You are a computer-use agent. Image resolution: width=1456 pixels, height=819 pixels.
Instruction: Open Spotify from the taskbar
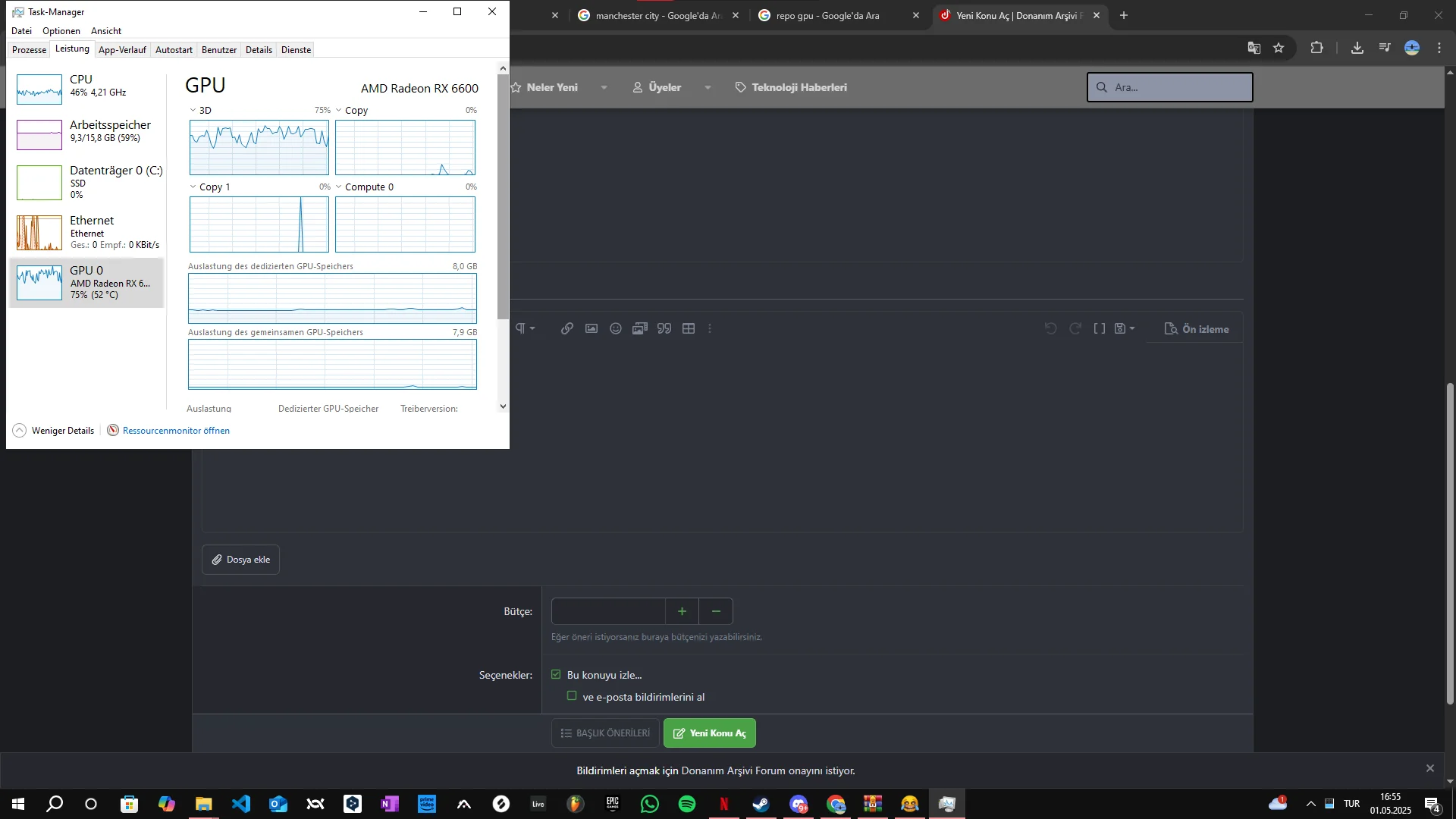point(687,804)
